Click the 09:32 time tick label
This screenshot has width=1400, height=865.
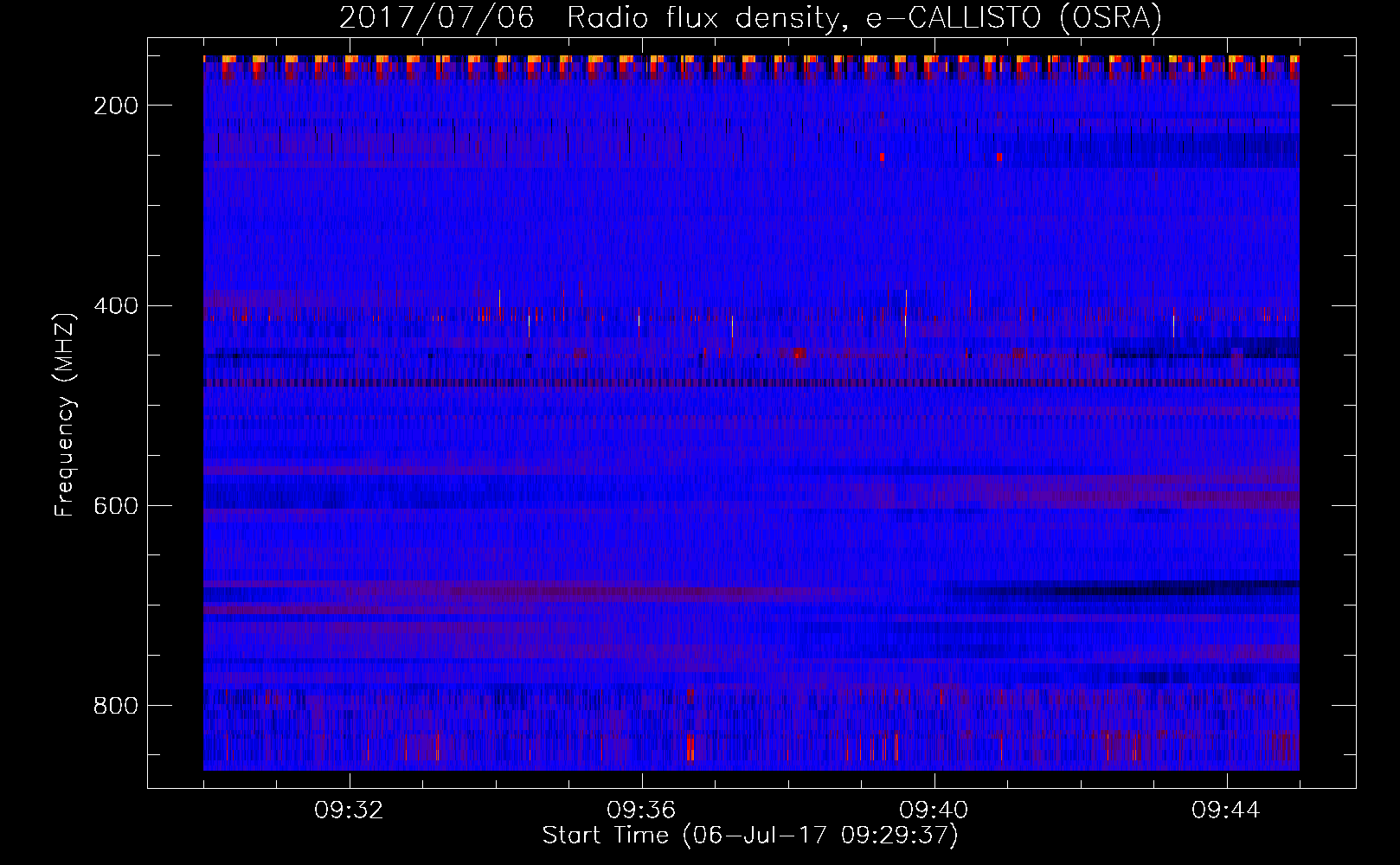pos(350,811)
